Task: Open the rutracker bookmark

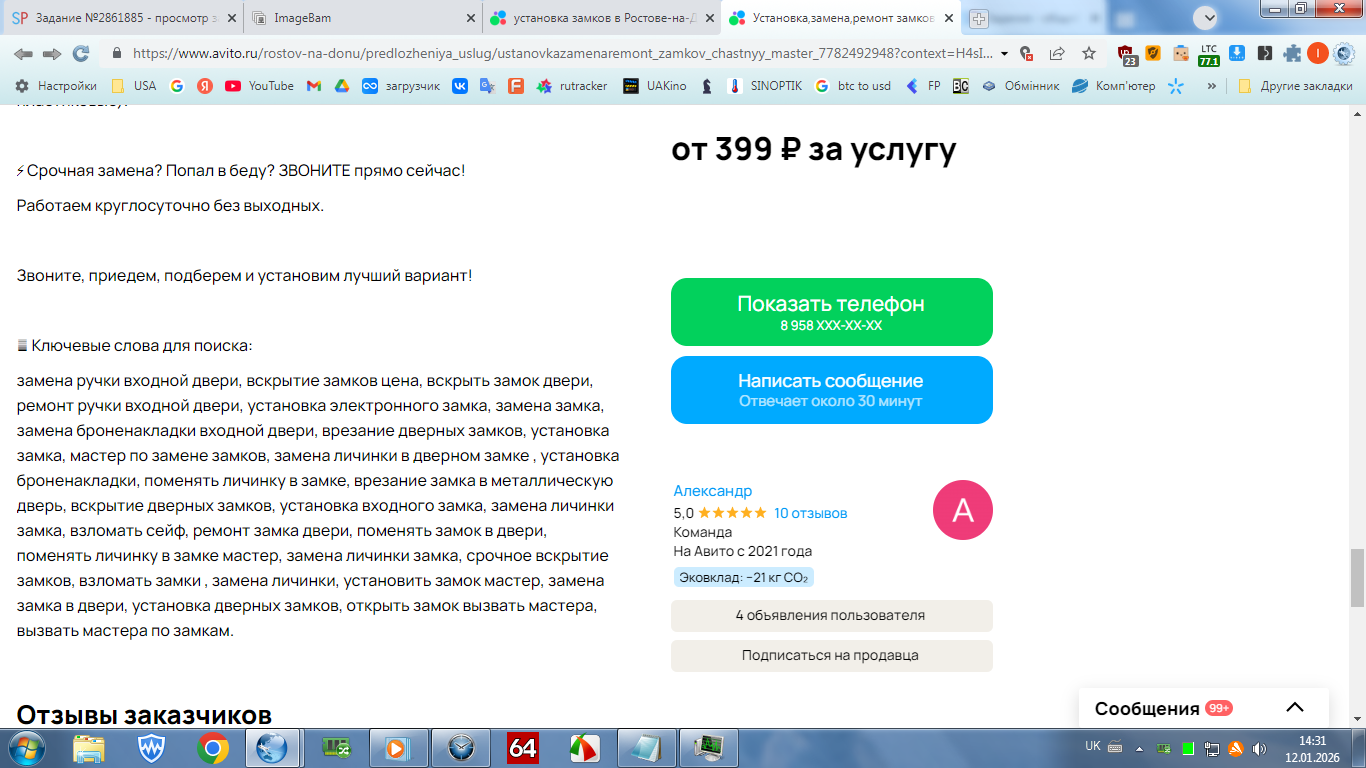Action: click(x=572, y=86)
